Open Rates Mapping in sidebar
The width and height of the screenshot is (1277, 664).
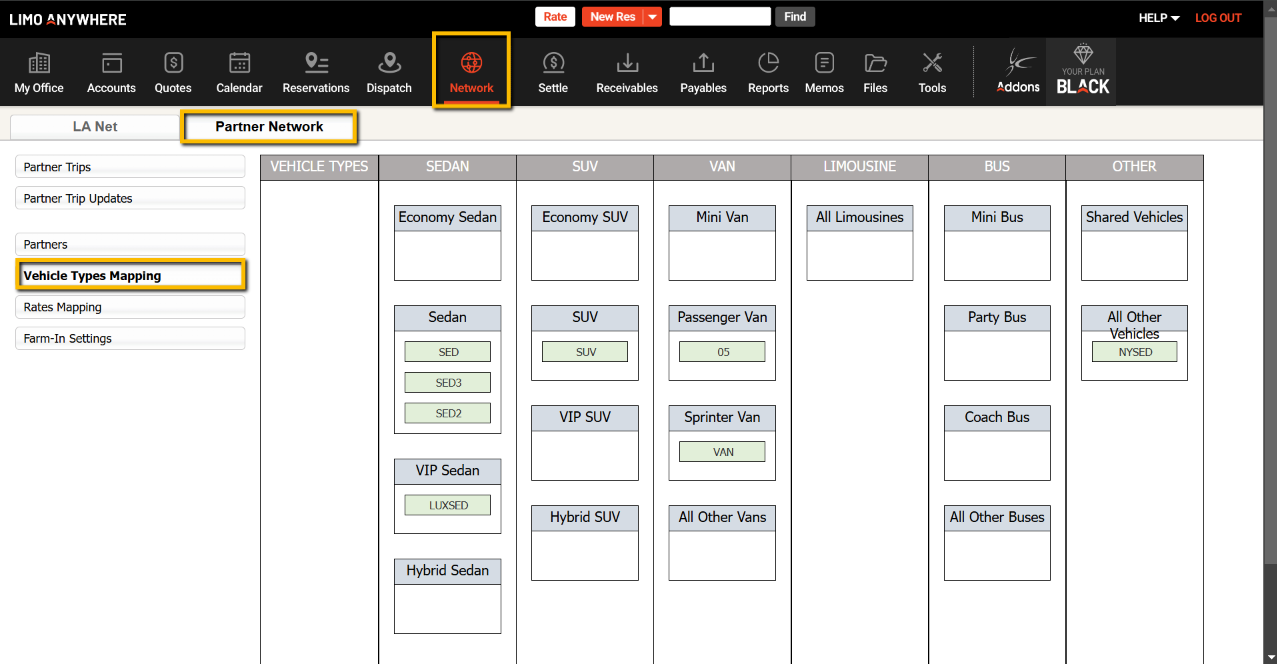point(130,307)
